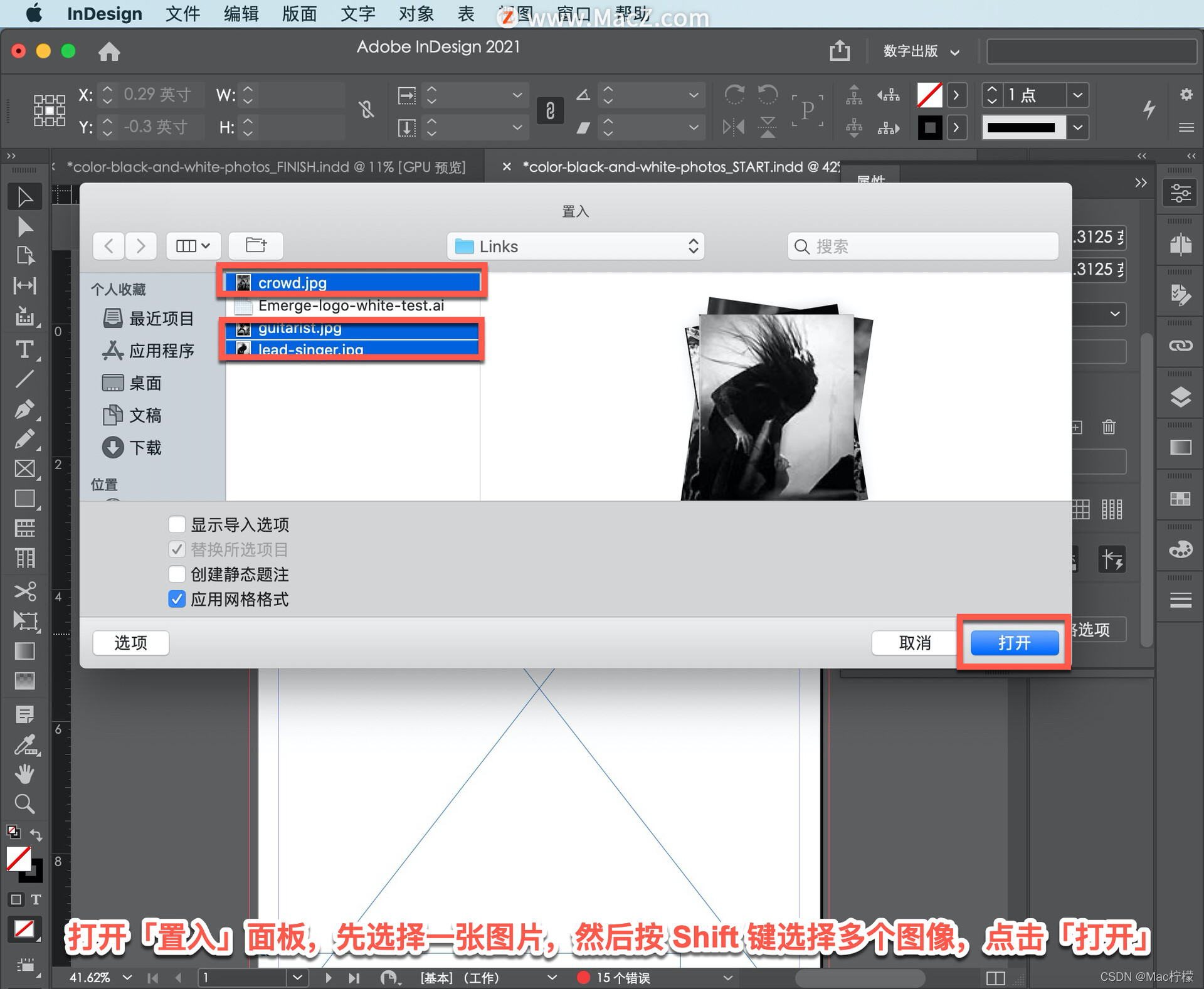
Task: Open the 15 个错误 preflight dropdown
Action: coord(727,977)
